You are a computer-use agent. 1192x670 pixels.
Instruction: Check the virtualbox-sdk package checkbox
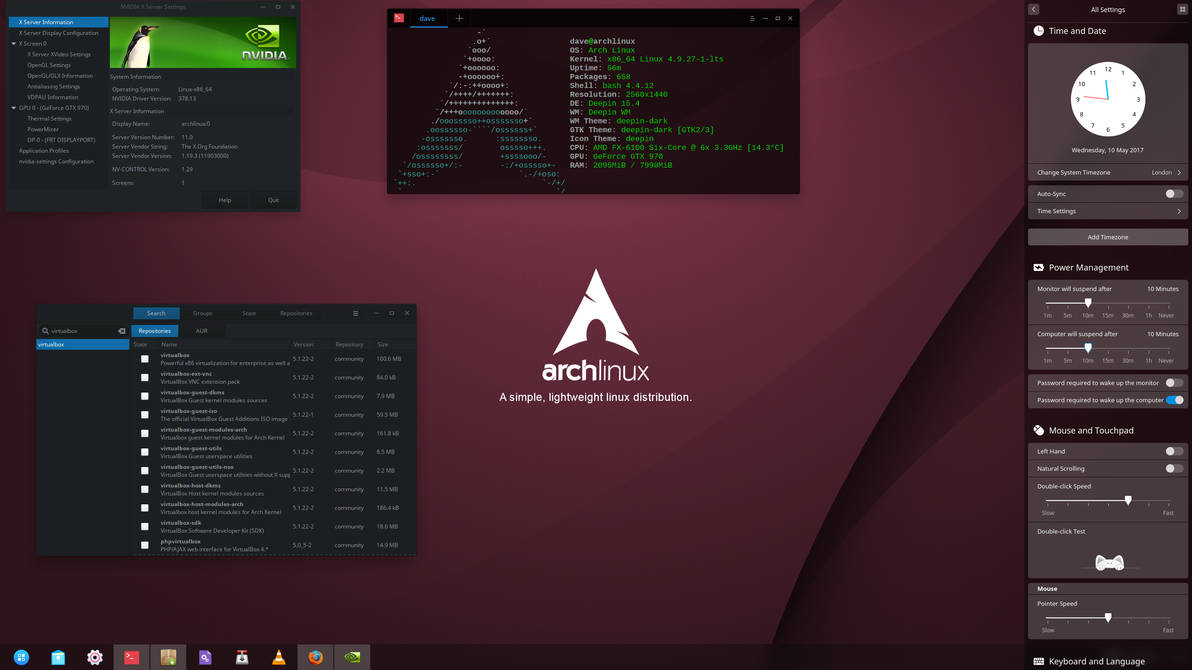tap(144, 526)
